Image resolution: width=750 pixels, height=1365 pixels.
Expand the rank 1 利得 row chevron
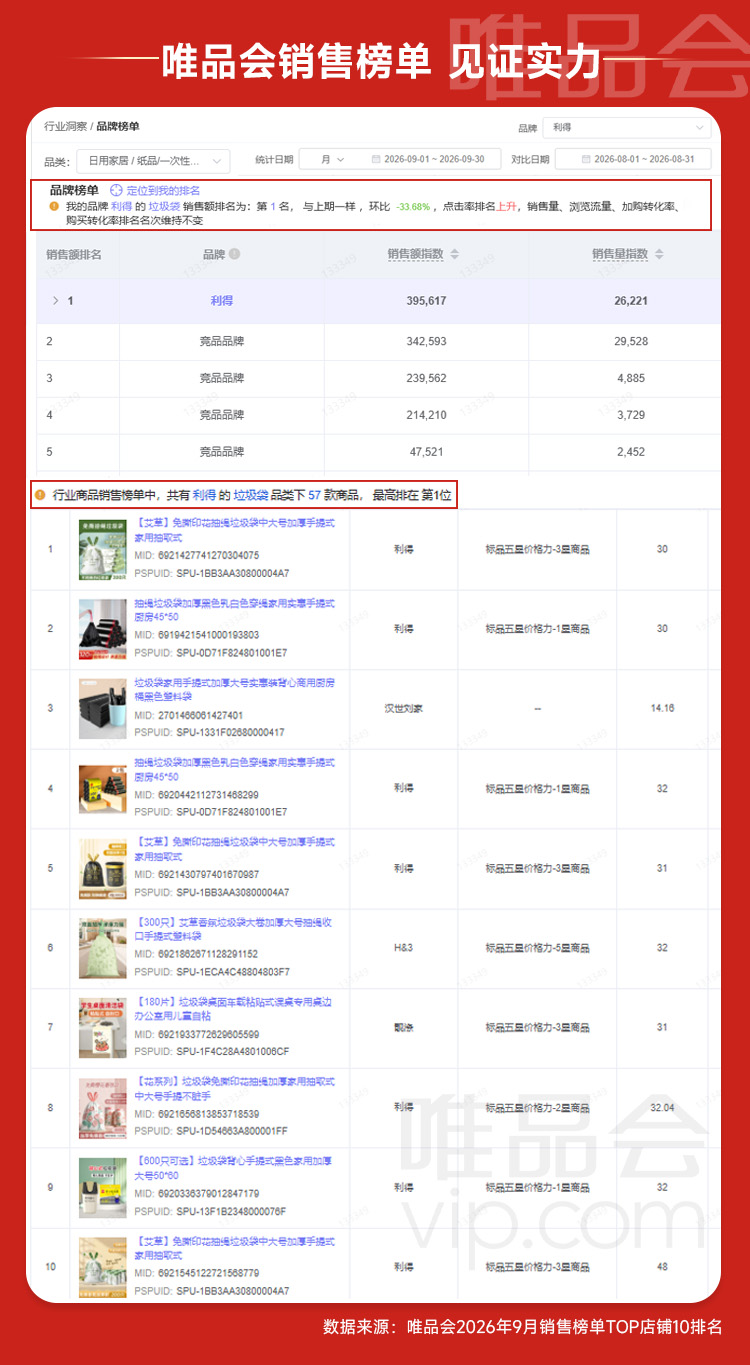(x=56, y=300)
